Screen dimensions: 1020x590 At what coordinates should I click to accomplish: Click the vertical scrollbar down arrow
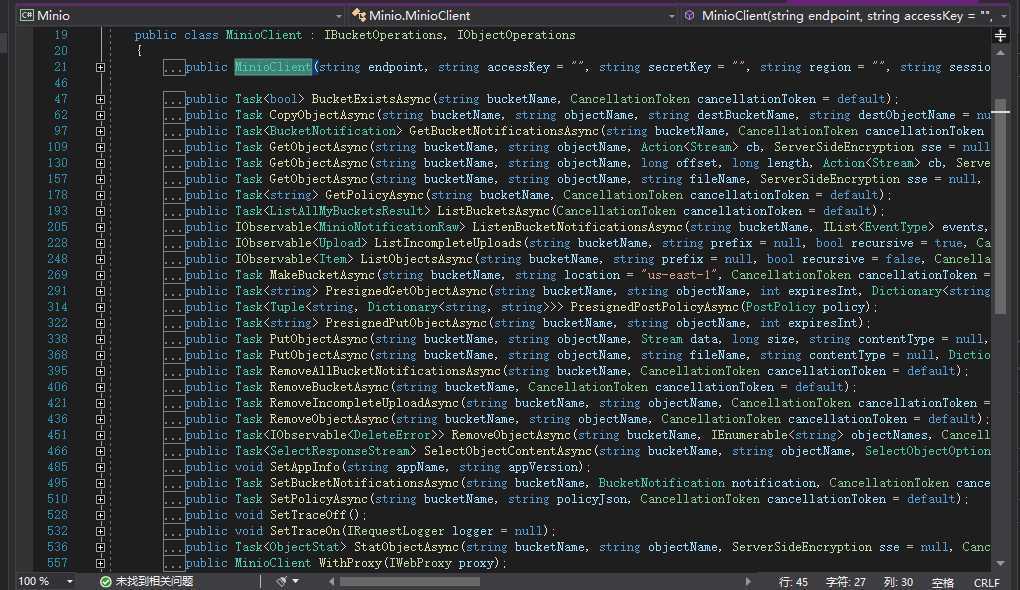pyautogui.click(x=1000, y=563)
